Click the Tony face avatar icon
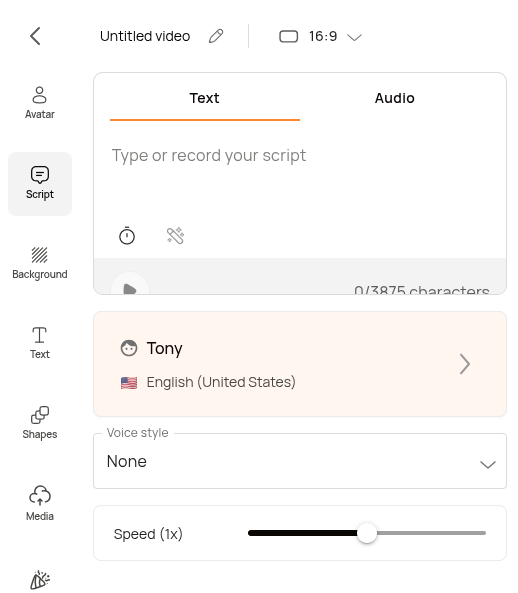The height and width of the screenshot is (593, 518). tap(129, 348)
